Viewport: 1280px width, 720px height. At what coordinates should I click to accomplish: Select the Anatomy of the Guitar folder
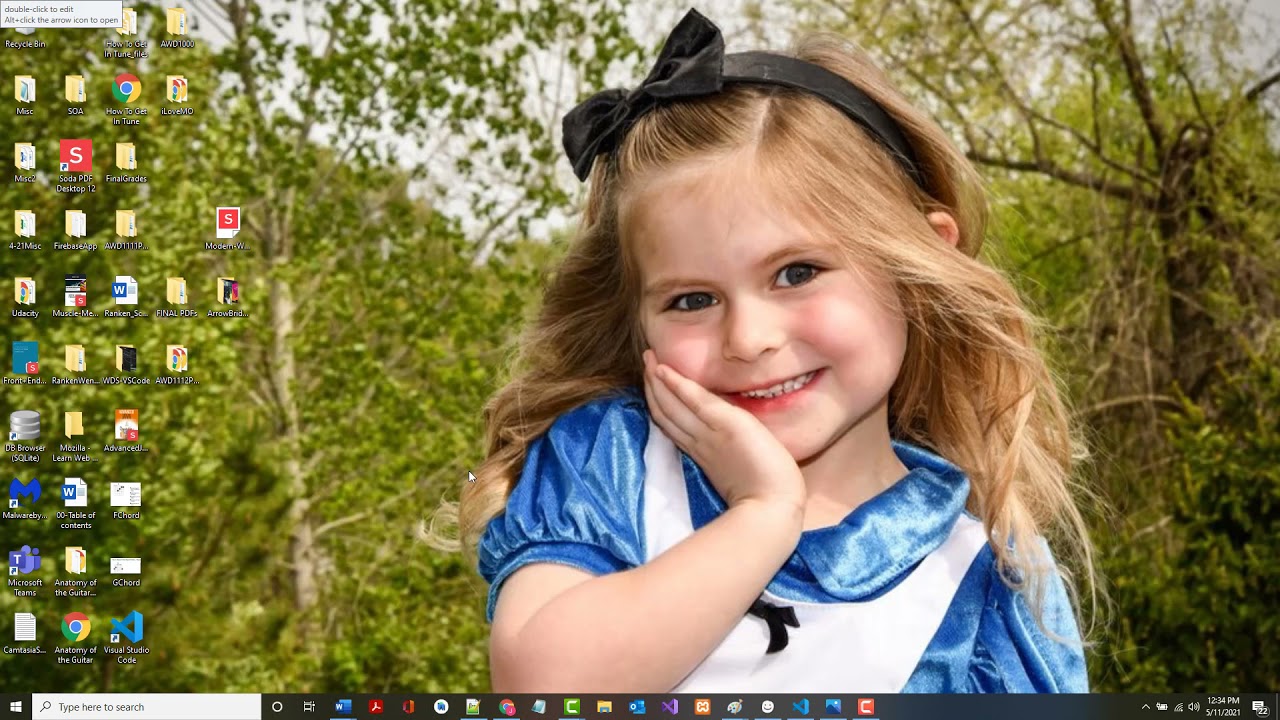coord(75,571)
